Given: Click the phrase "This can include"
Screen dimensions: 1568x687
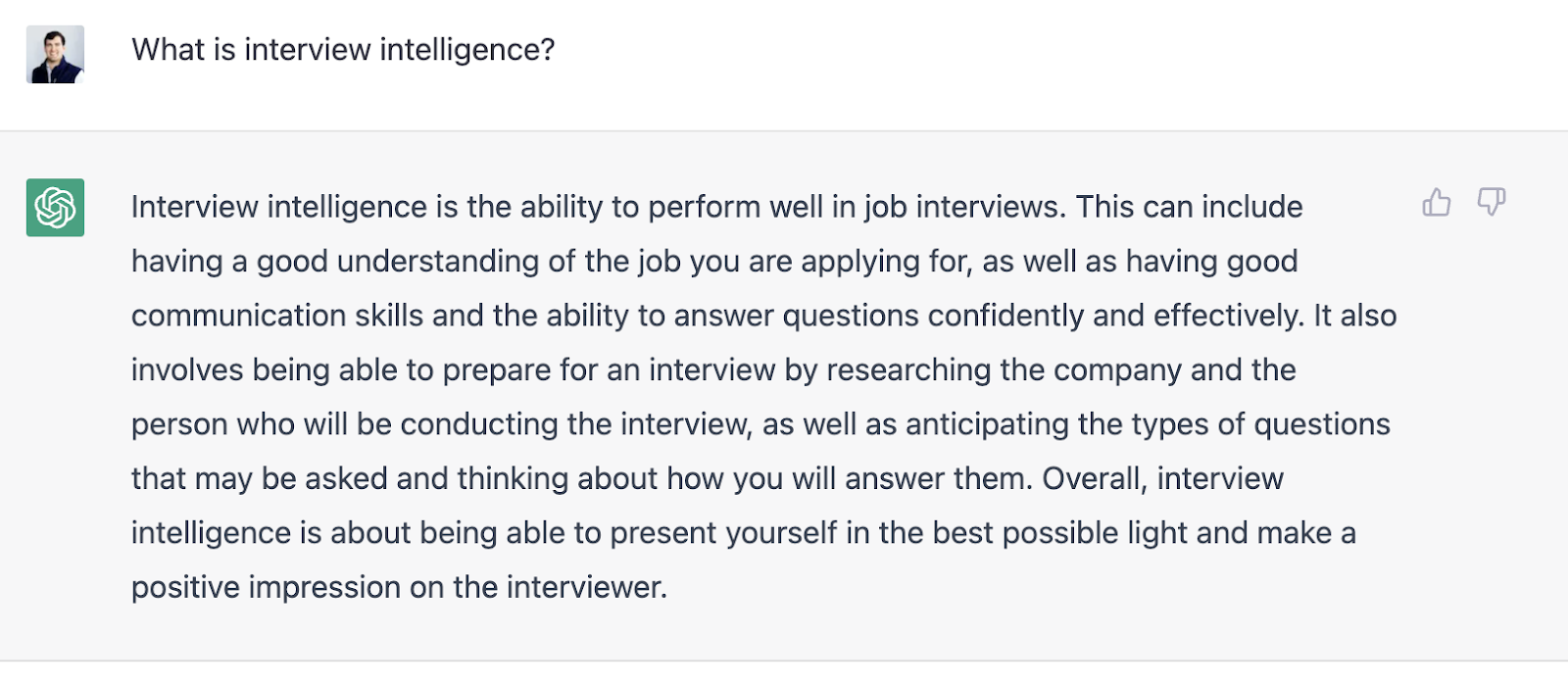Looking at the screenshot, I should click(x=1189, y=208).
